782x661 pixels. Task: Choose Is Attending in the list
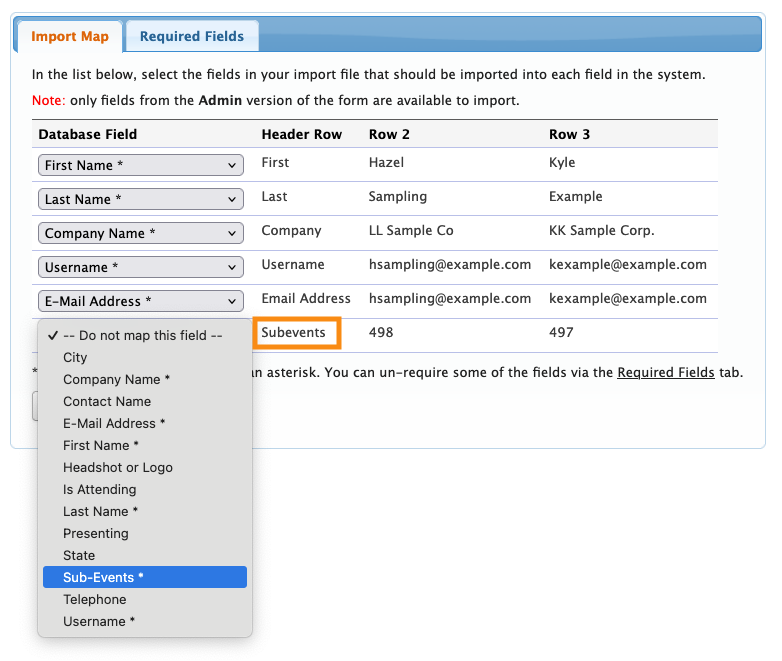coord(99,489)
